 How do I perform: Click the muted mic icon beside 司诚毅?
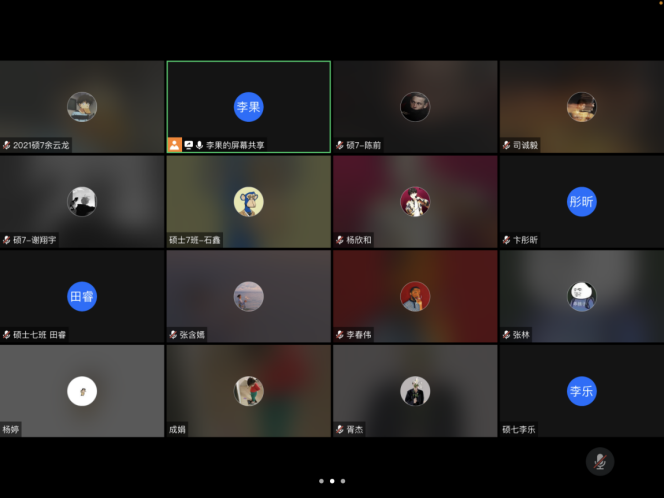(506, 145)
